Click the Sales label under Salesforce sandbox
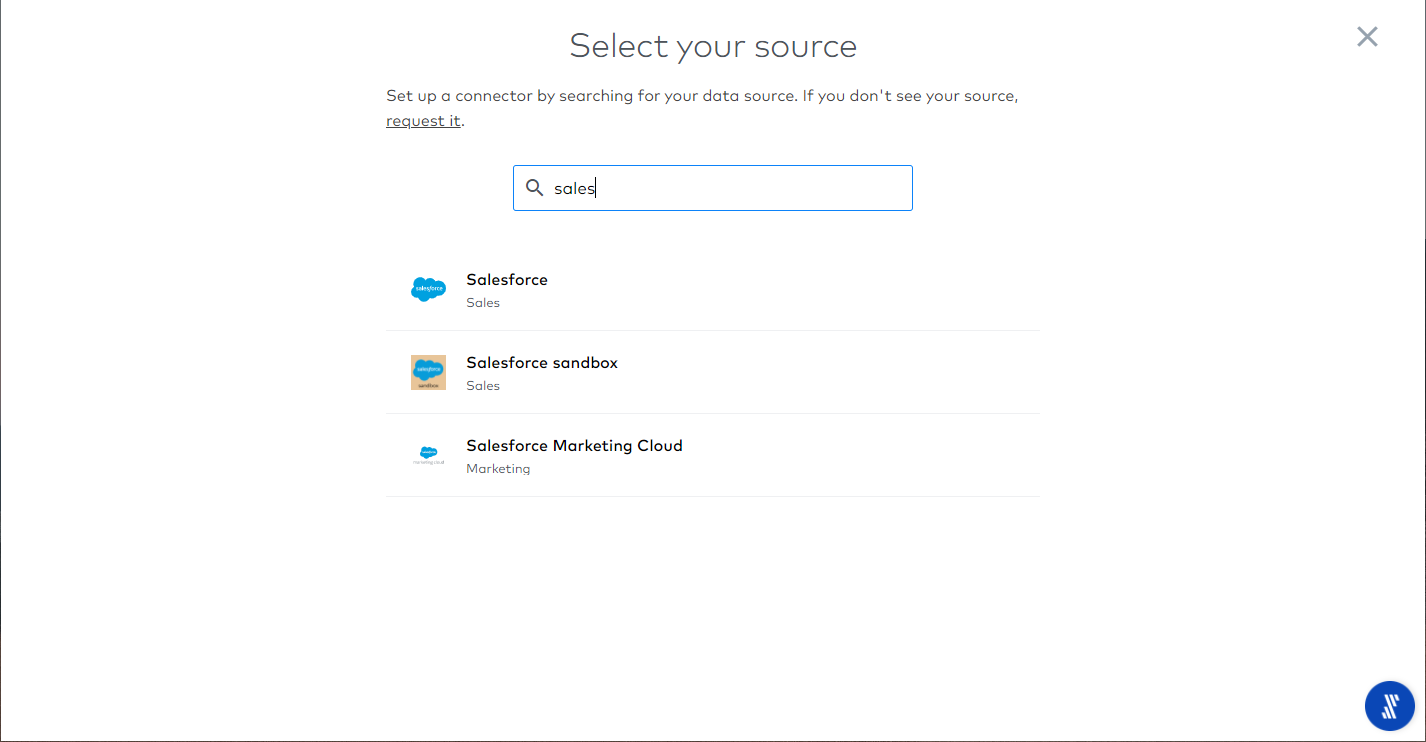 [x=482, y=385]
